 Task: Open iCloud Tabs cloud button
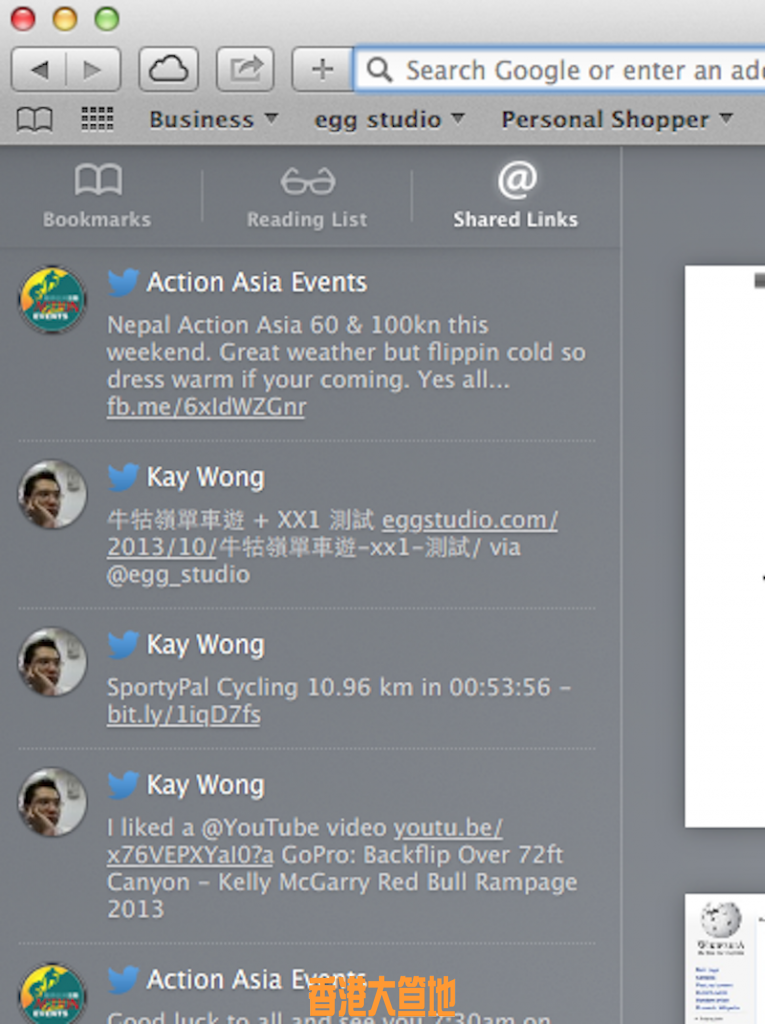click(x=169, y=69)
